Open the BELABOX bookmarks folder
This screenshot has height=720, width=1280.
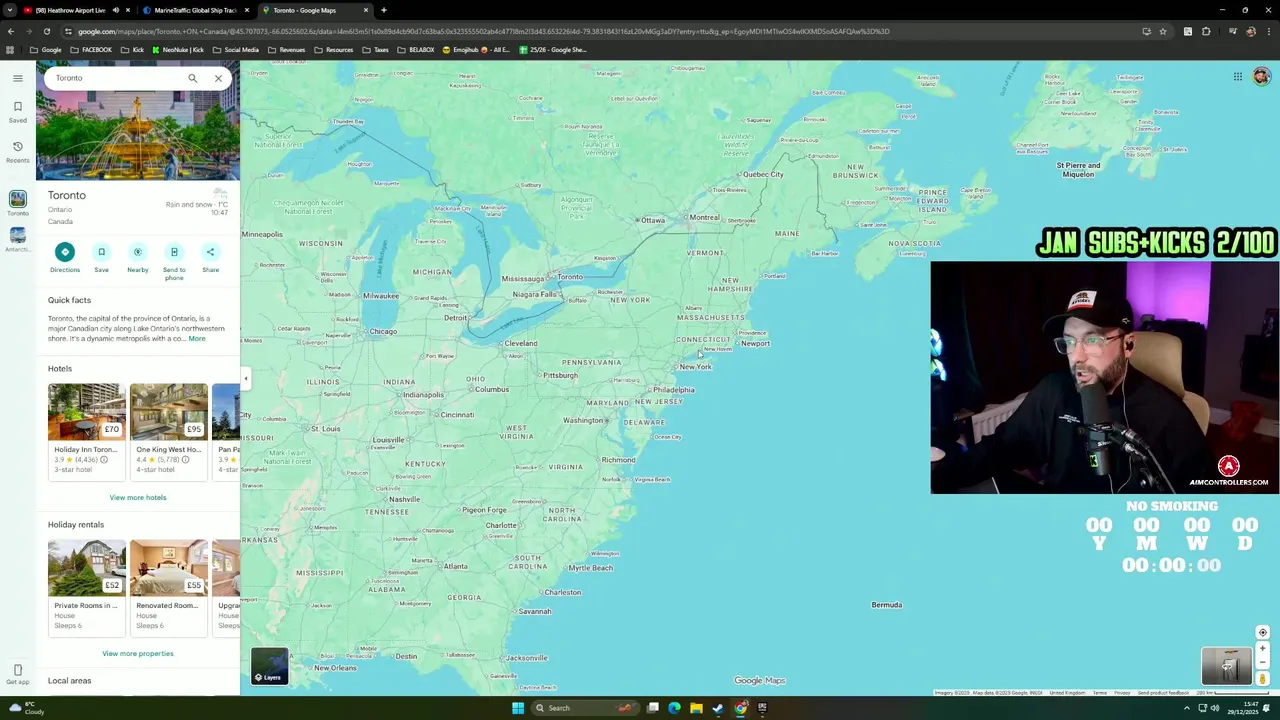(416, 50)
